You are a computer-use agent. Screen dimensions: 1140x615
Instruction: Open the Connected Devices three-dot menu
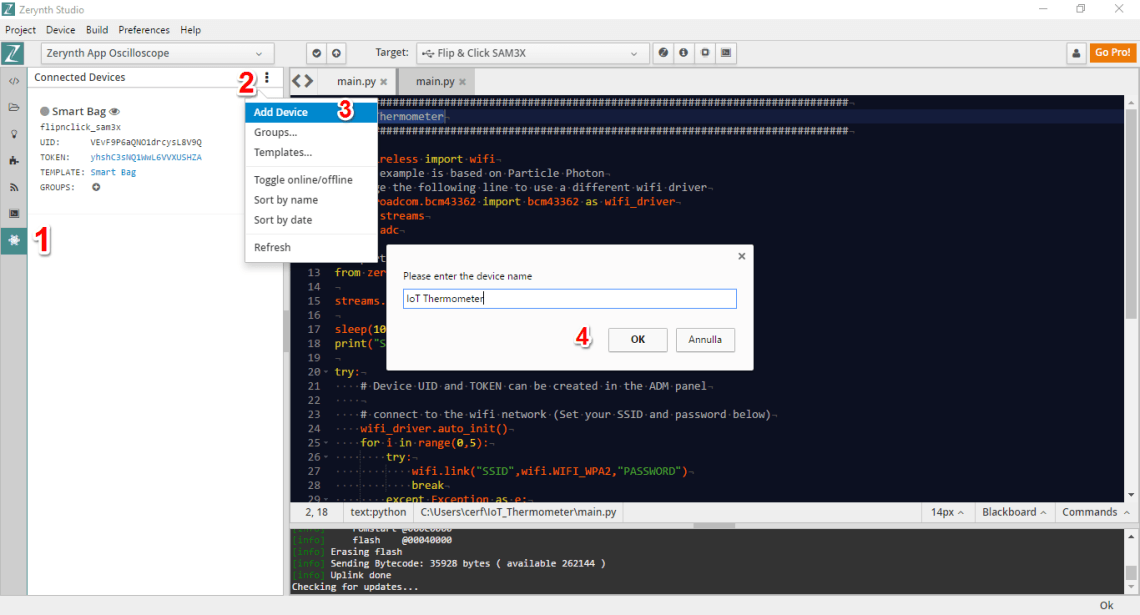(266, 77)
